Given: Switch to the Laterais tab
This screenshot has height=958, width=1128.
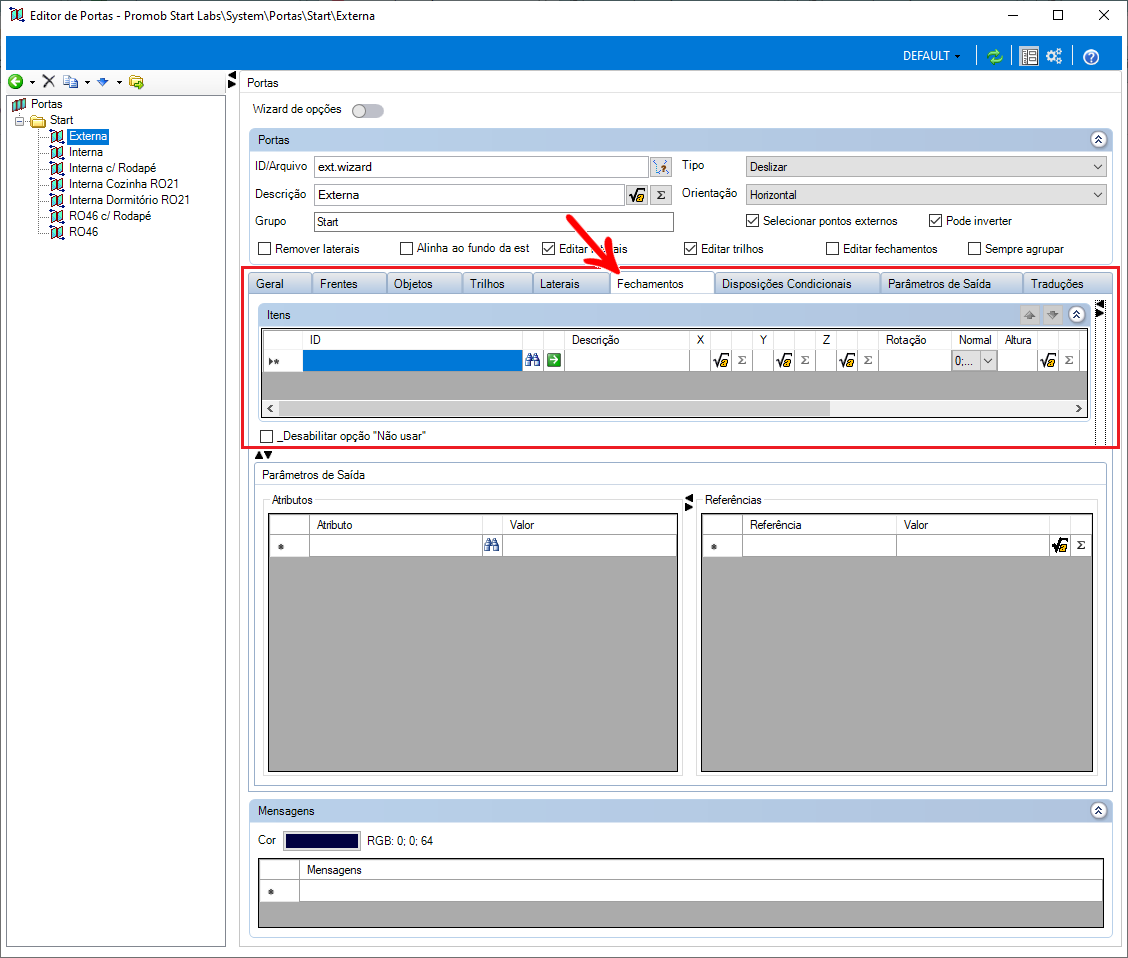Looking at the screenshot, I should point(571,284).
